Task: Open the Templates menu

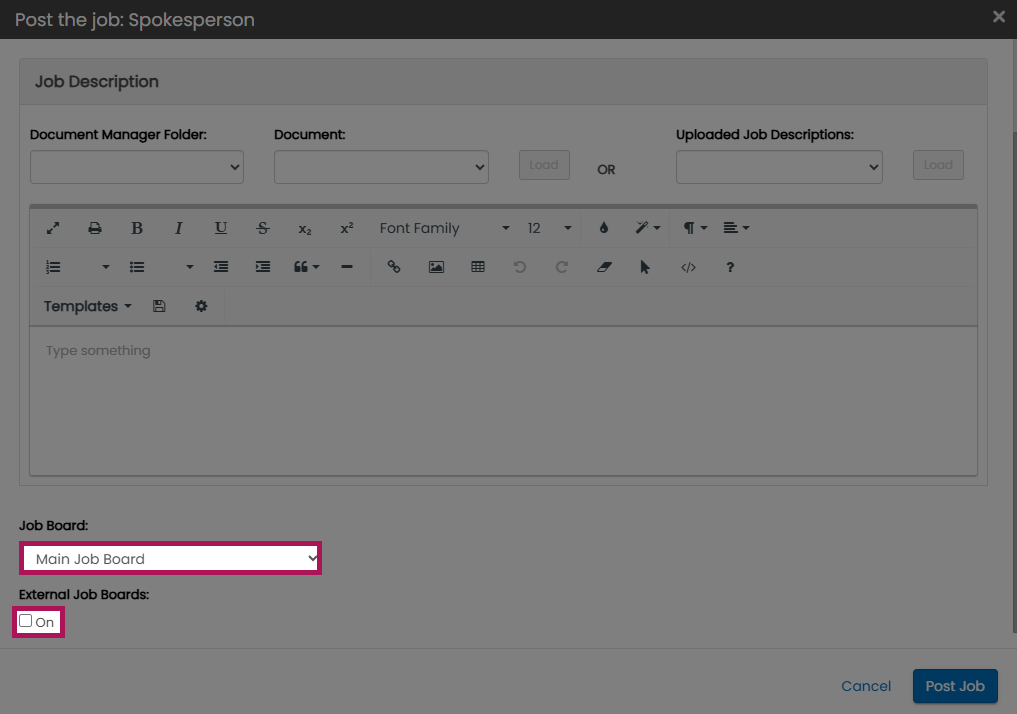Action: pyautogui.click(x=88, y=306)
